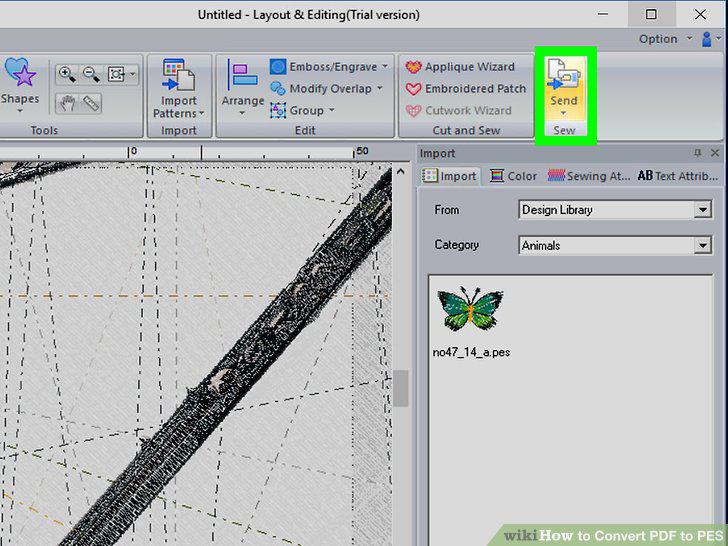Select the Zoom Out magnifier tool

coord(91,74)
